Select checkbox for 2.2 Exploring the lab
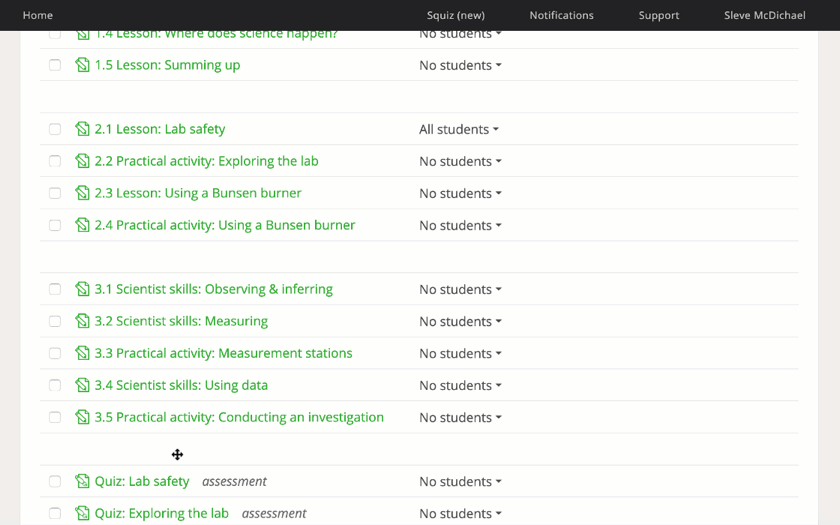Viewport: 840px width, 525px height. point(55,161)
